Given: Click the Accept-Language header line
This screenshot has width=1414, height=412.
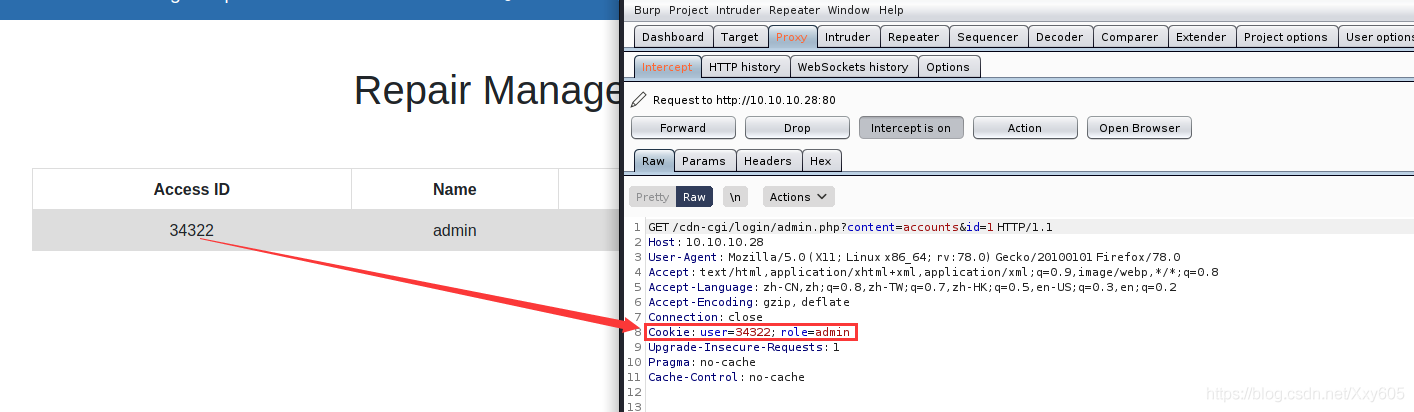Looking at the screenshot, I should point(912,287).
